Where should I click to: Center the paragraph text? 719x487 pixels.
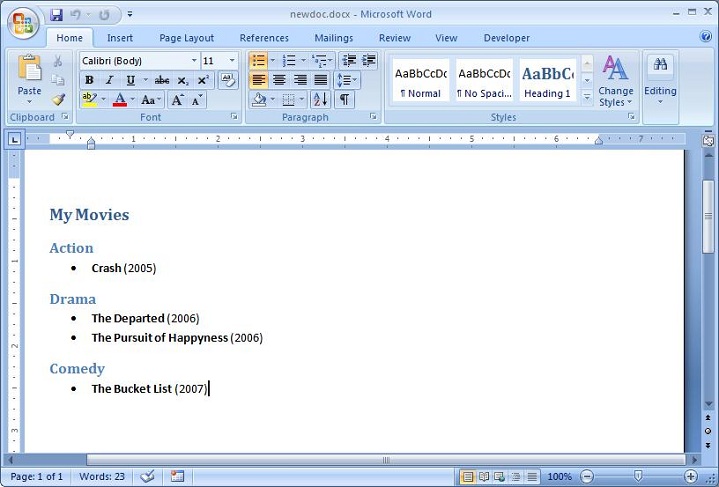[279, 80]
